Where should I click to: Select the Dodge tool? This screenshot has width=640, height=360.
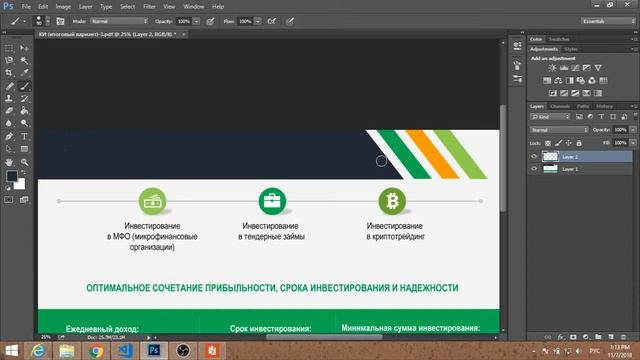coord(24,123)
